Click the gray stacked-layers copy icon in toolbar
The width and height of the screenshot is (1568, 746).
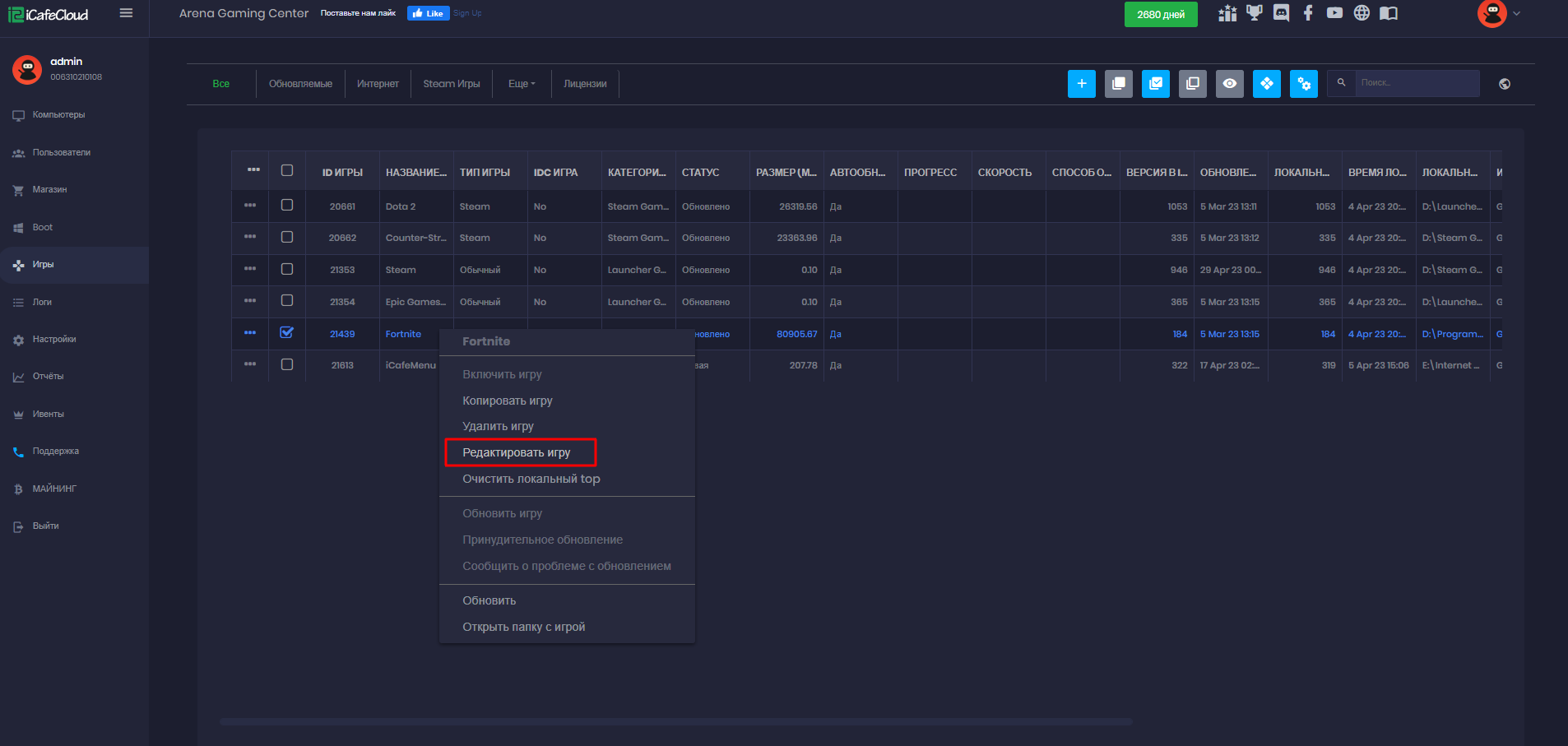(1118, 84)
